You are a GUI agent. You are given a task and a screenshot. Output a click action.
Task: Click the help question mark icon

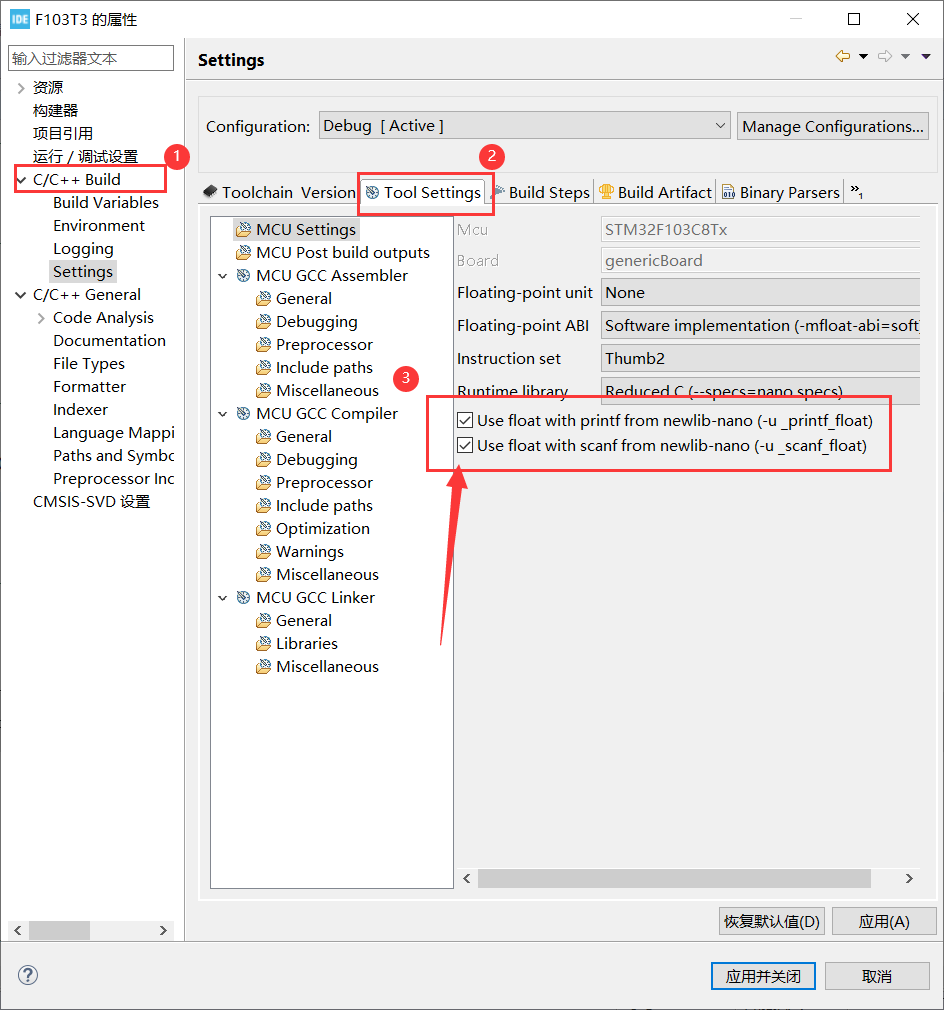click(x=27, y=975)
